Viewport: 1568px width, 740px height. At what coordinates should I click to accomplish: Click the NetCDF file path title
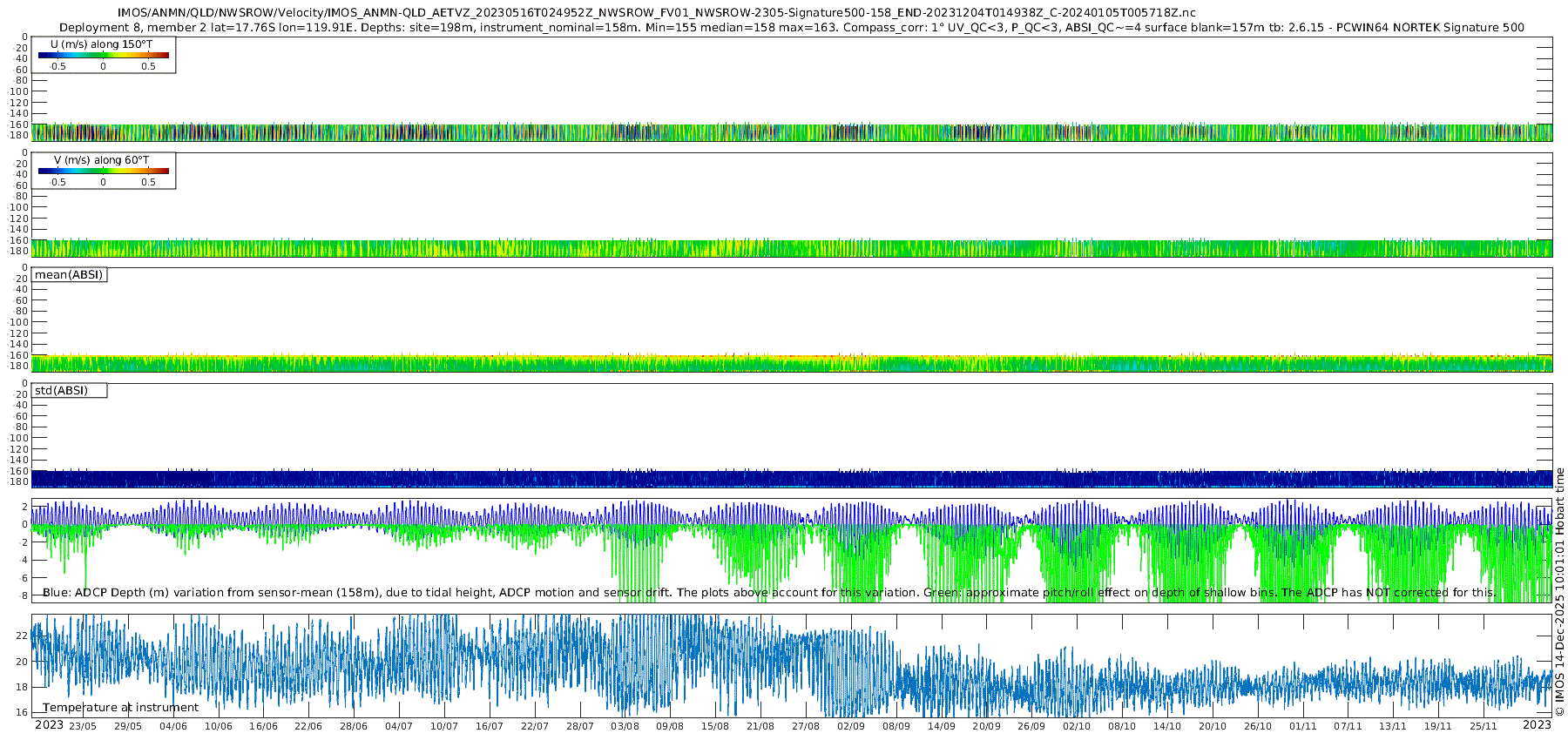(x=656, y=13)
